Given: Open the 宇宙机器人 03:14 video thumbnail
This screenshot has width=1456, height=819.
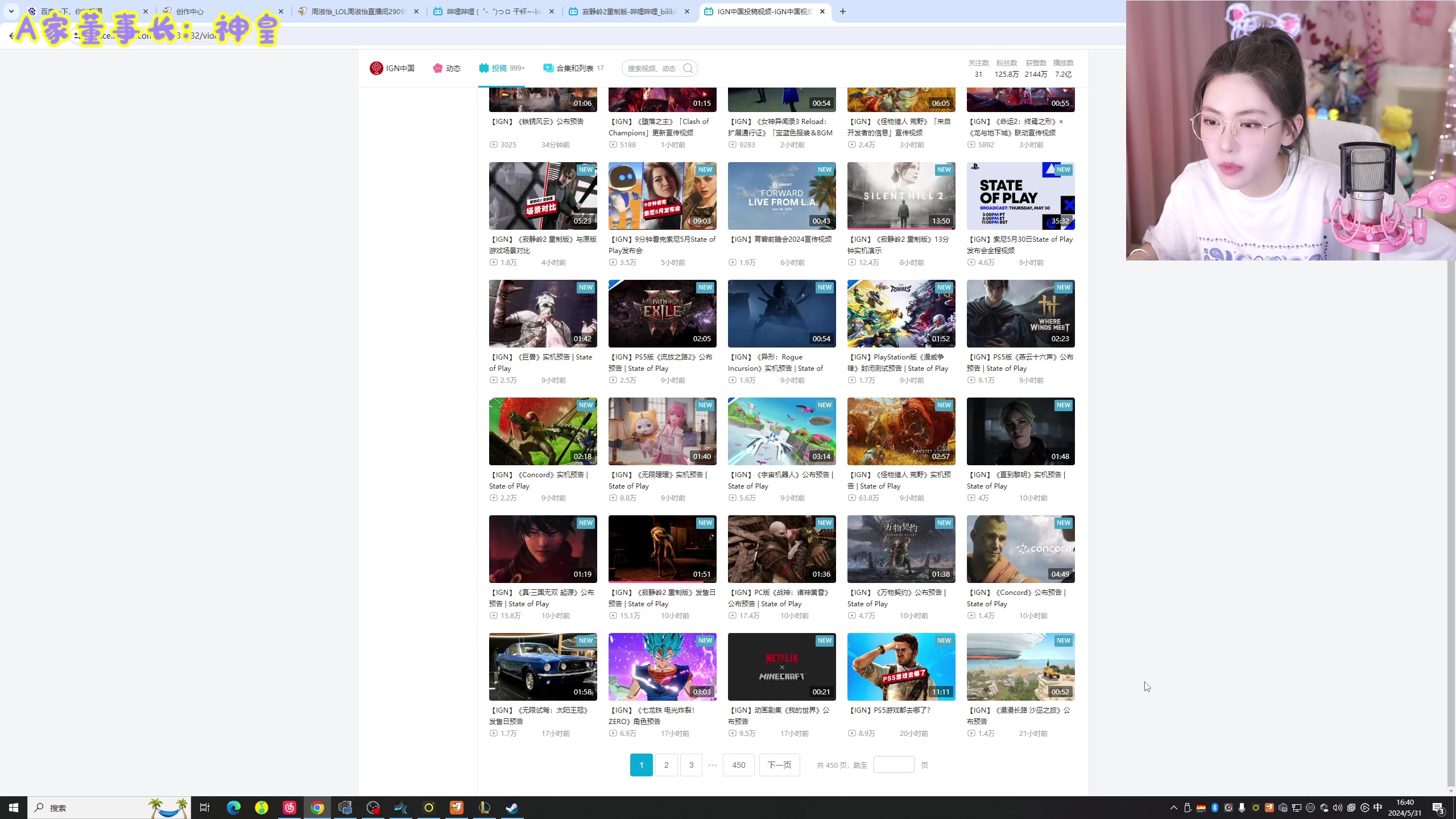Looking at the screenshot, I should [x=781, y=431].
